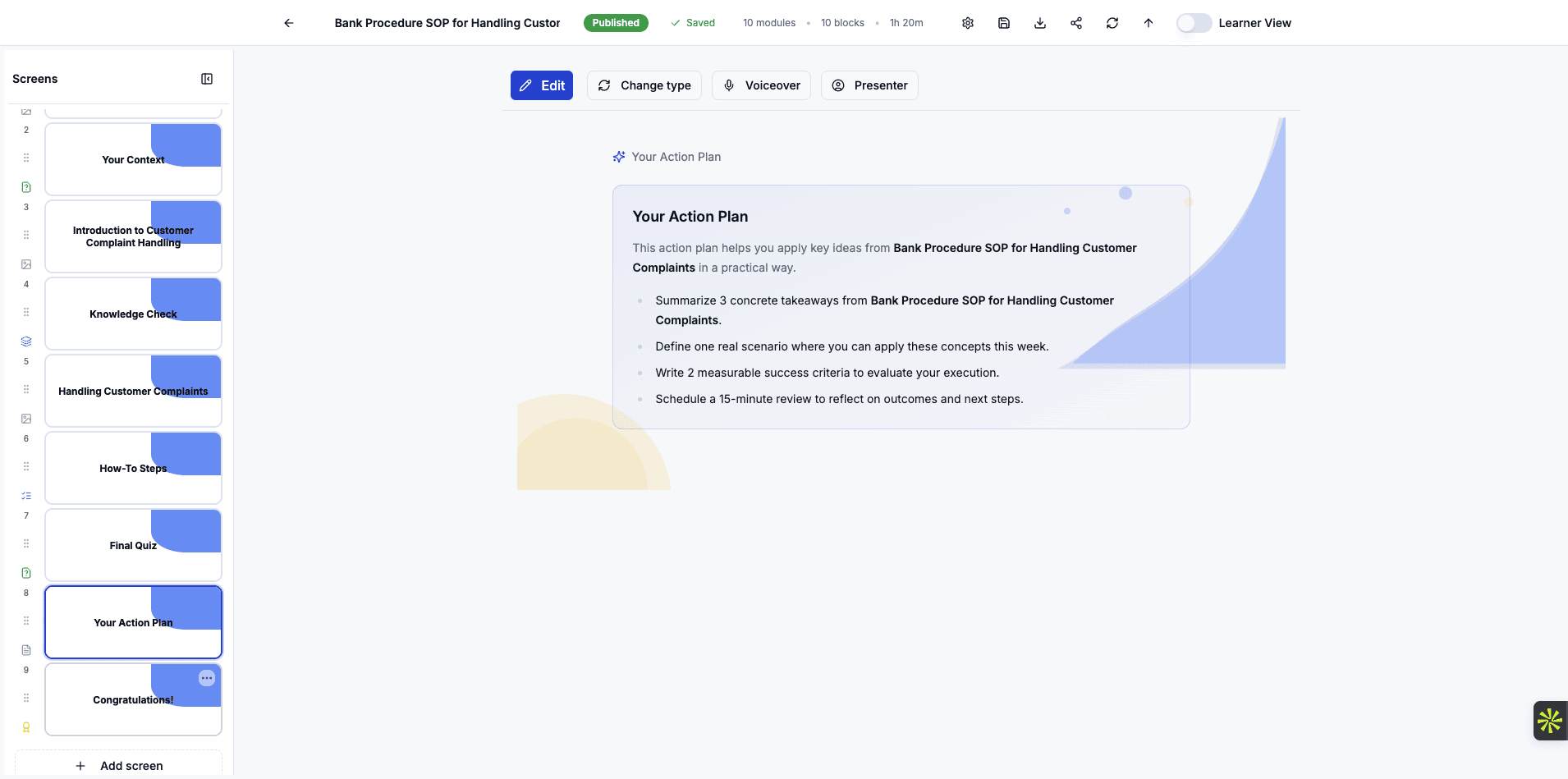1568x779 pixels.
Task: Toggle the Learner View switch
Action: point(1194,23)
